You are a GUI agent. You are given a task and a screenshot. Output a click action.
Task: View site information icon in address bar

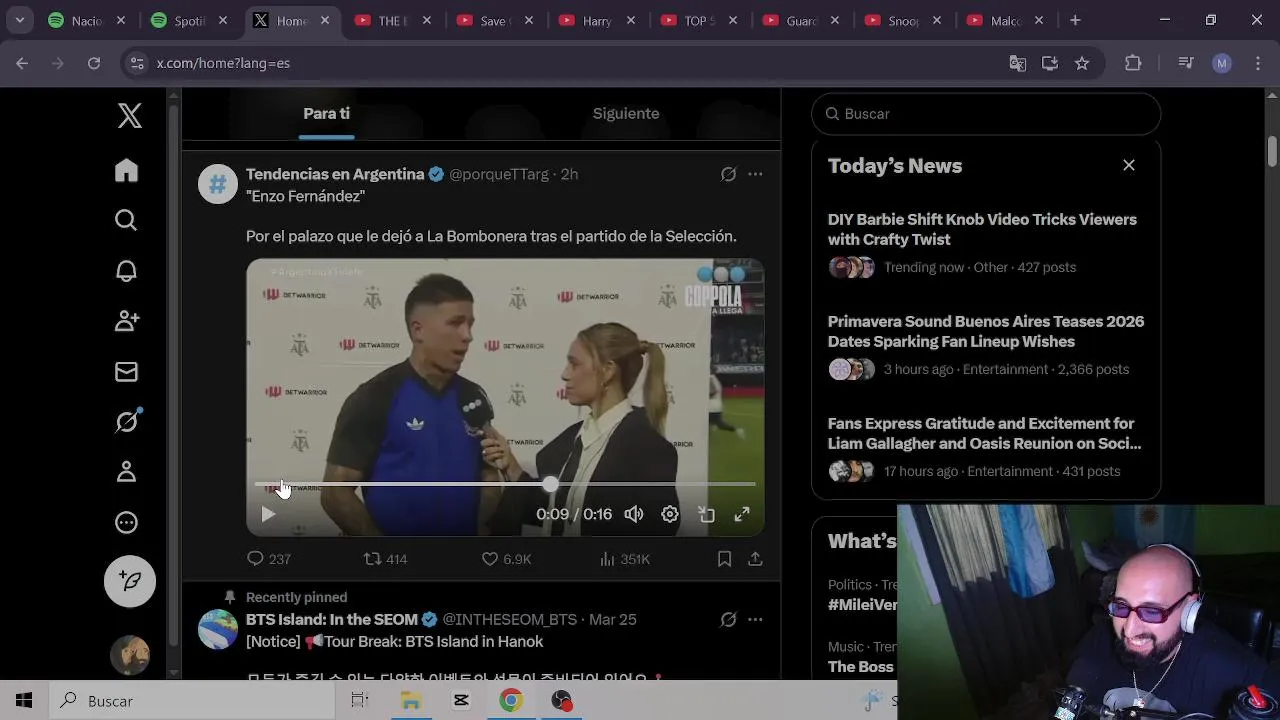138,63
